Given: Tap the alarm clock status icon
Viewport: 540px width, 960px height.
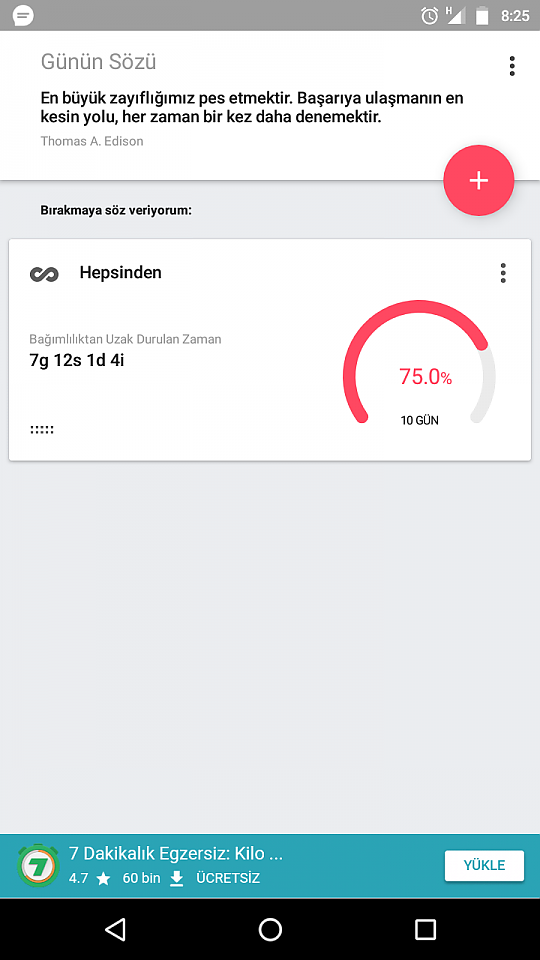Looking at the screenshot, I should coord(430,15).
